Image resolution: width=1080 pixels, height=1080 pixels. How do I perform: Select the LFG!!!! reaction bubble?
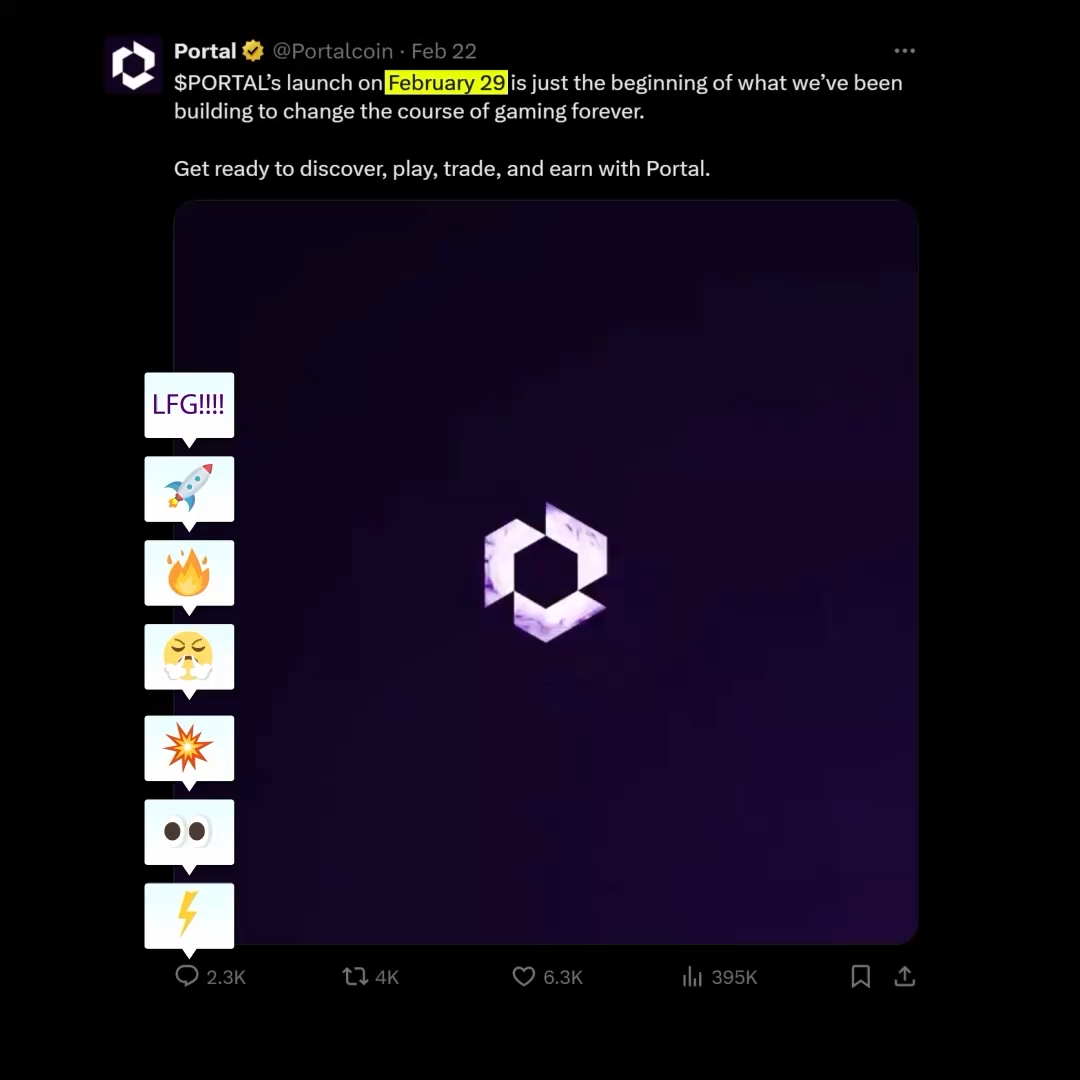click(x=189, y=405)
